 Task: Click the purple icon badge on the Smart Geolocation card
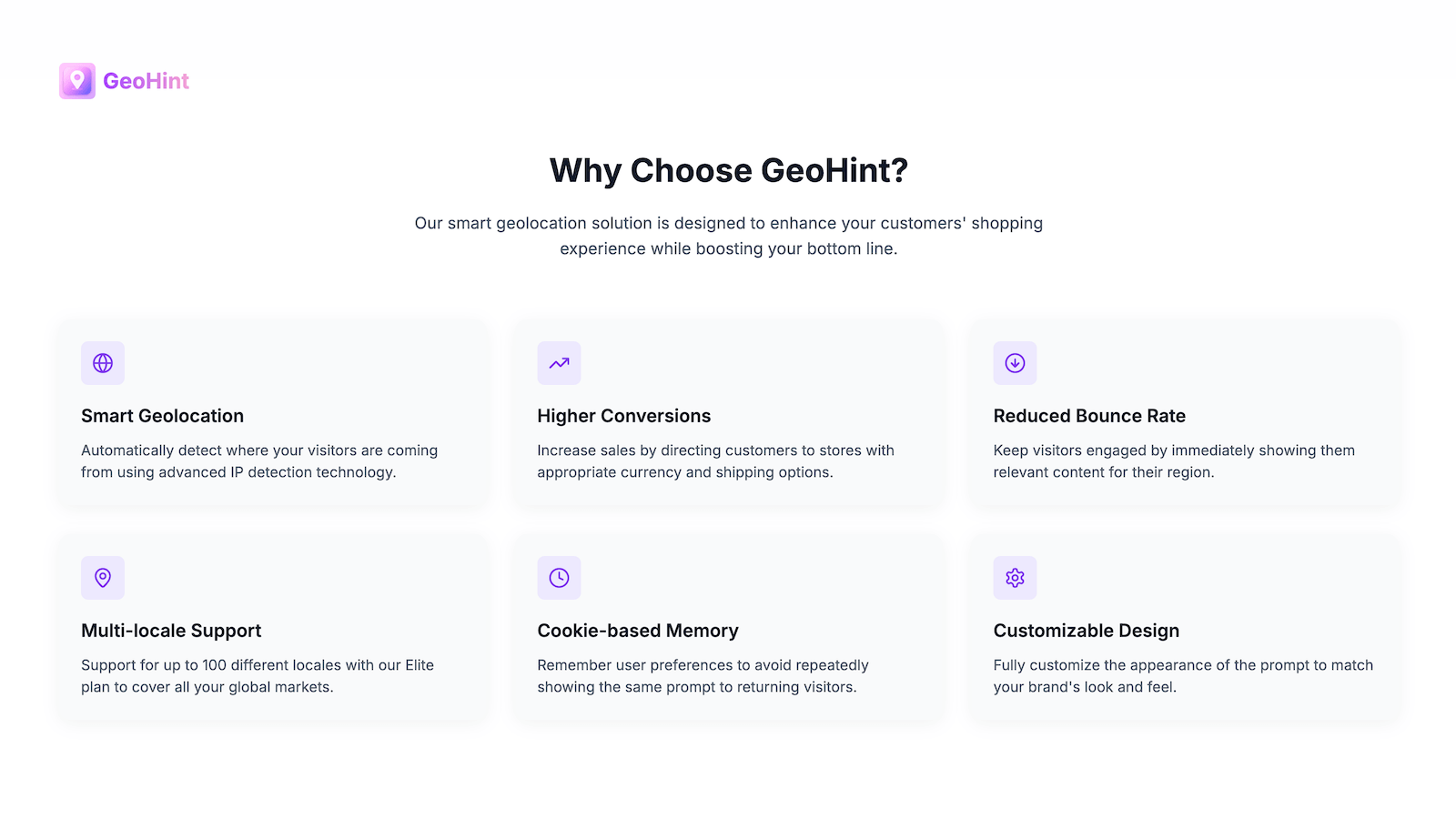click(x=102, y=363)
